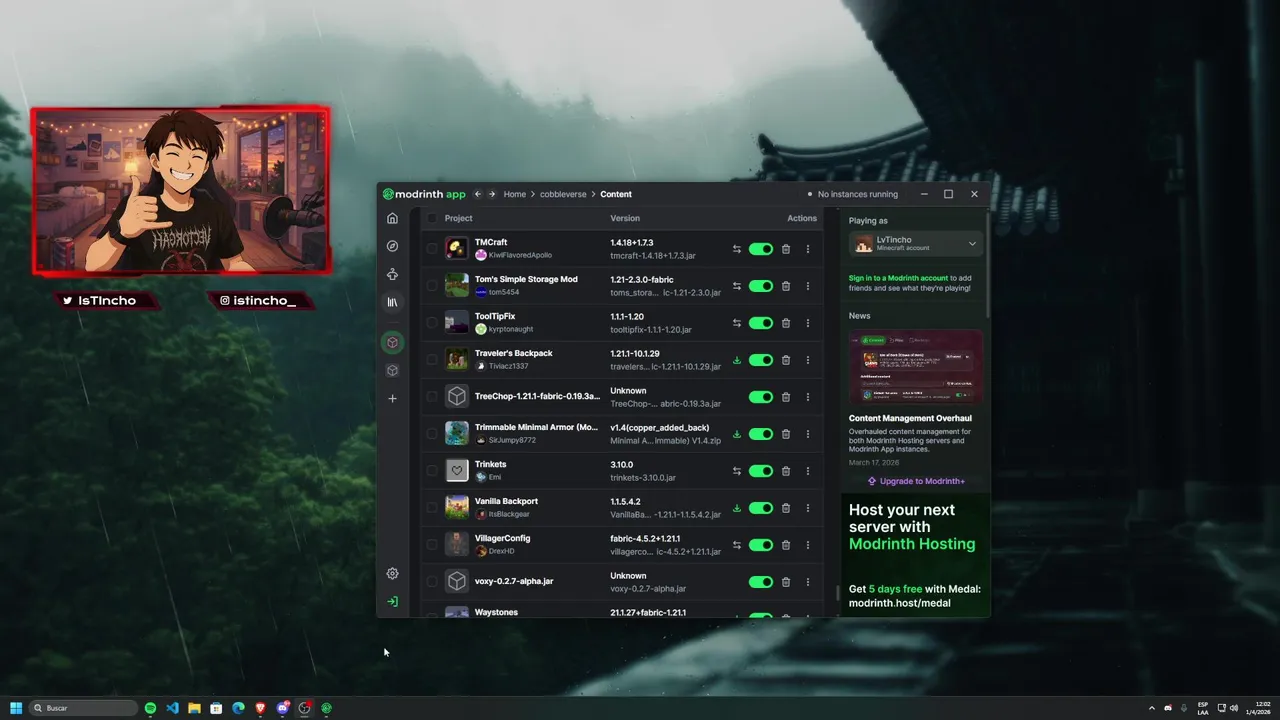
Task: Disable the TMCraft mod toggle
Action: tap(761, 249)
